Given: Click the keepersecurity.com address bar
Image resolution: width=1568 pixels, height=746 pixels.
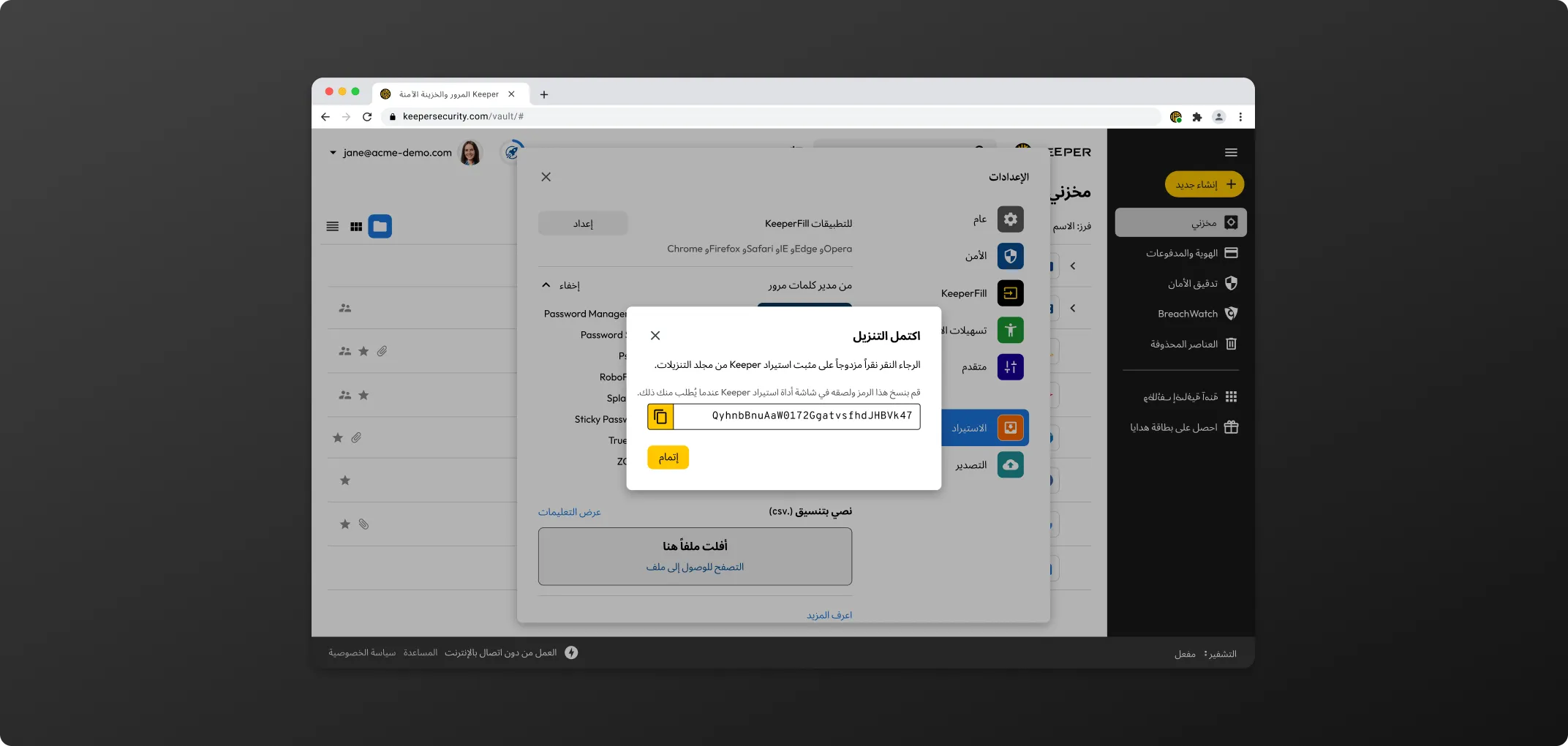Looking at the screenshot, I should [772, 117].
